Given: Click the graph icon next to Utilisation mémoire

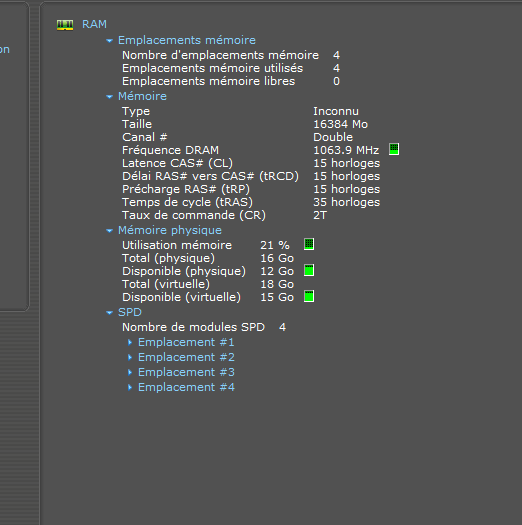Looking at the screenshot, I should pos(309,244).
